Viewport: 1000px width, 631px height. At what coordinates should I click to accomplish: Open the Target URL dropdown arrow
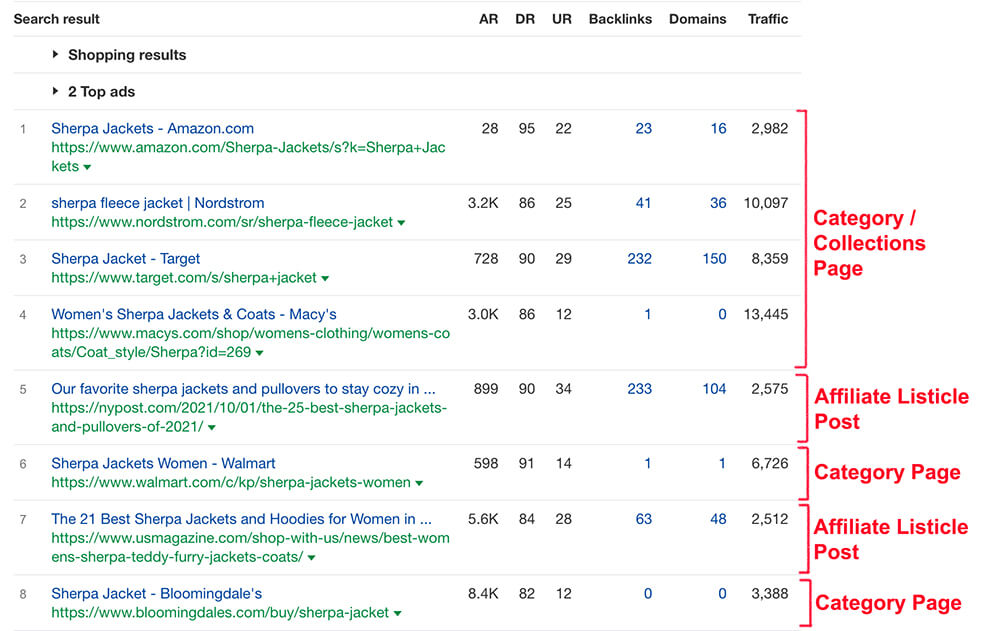coord(325,278)
